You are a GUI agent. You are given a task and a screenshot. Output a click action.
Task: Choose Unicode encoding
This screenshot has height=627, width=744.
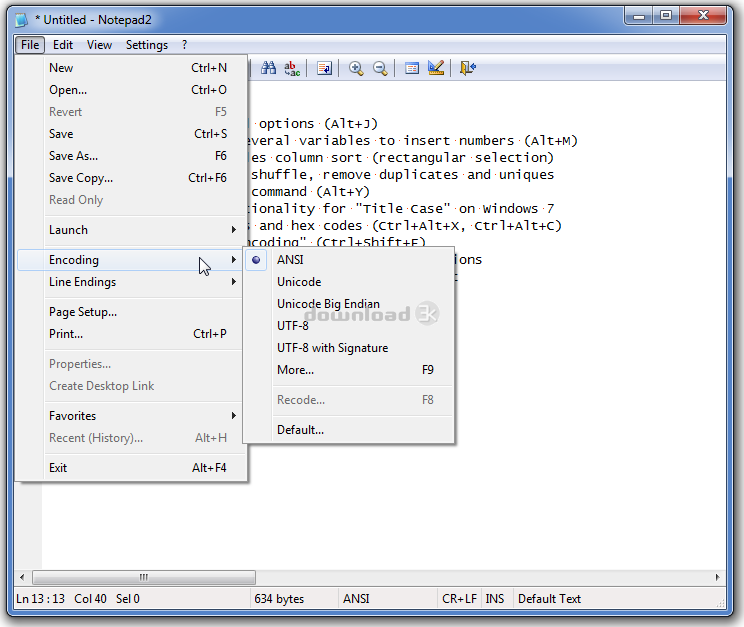click(x=349, y=282)
